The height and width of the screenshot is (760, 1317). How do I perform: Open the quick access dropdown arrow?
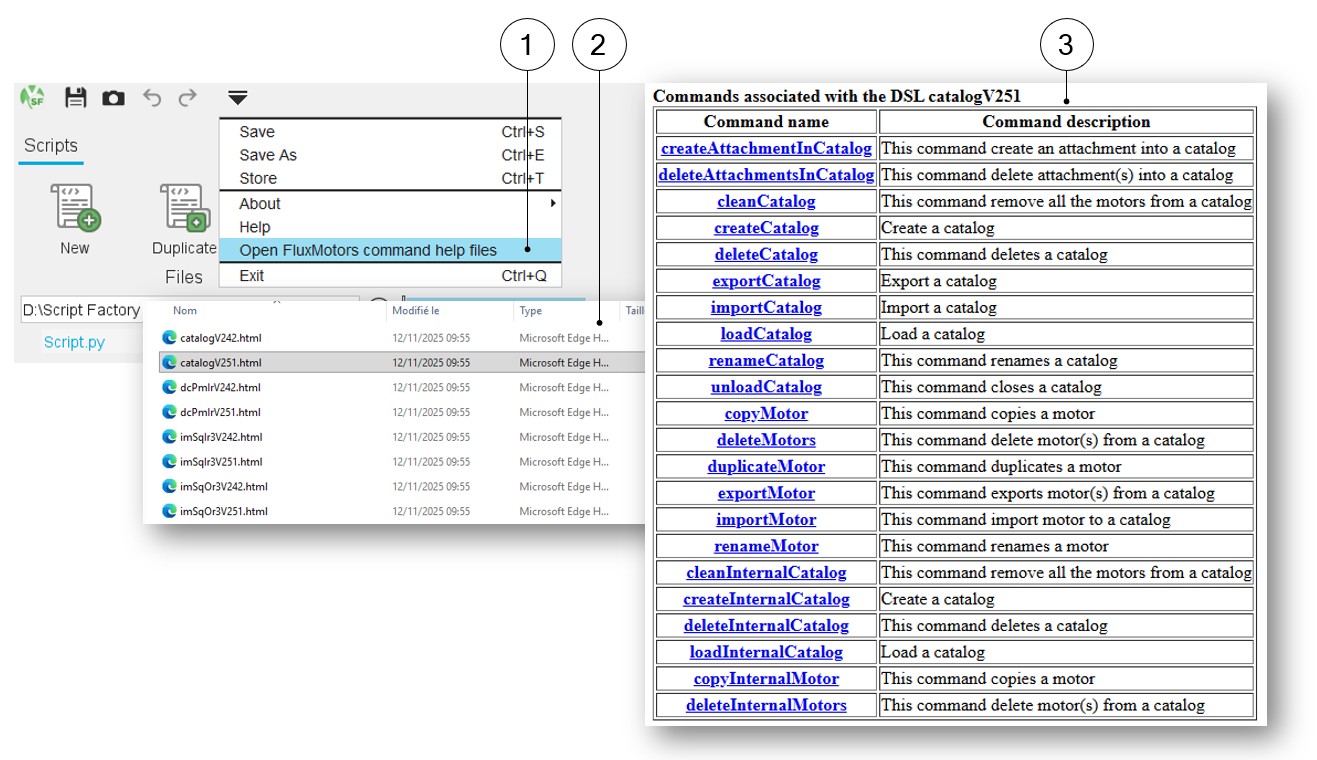(237, 98)
